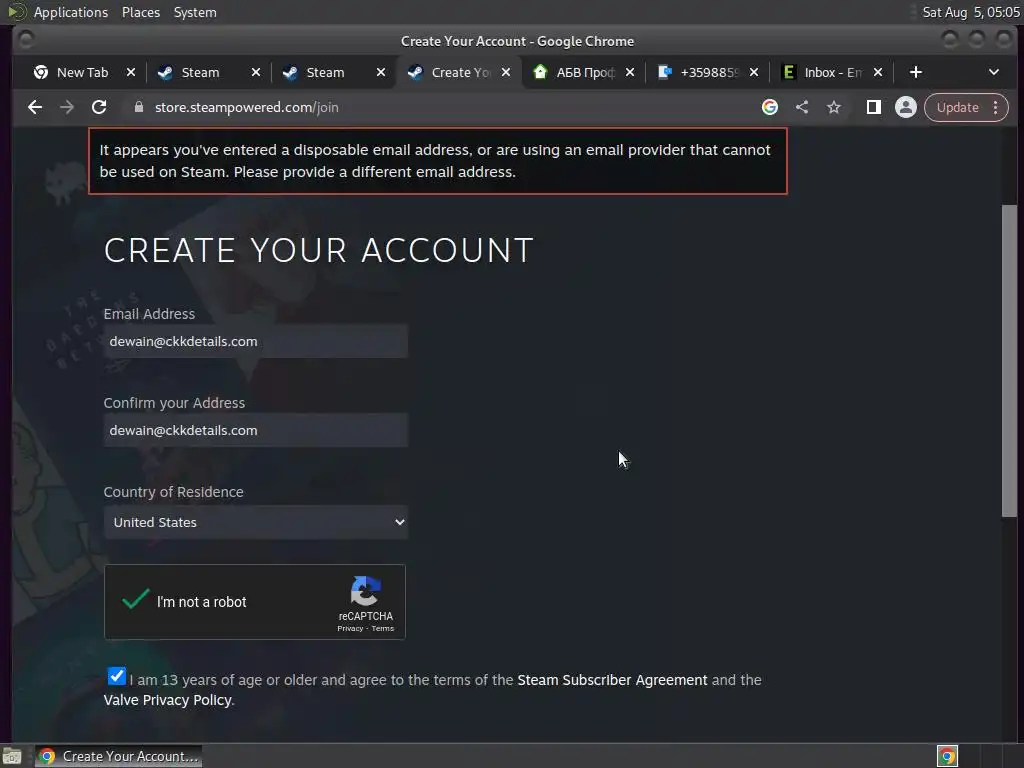
Task: Bookmark this page with the star icon
Action: pyautogui.click(x=834, y=107)
